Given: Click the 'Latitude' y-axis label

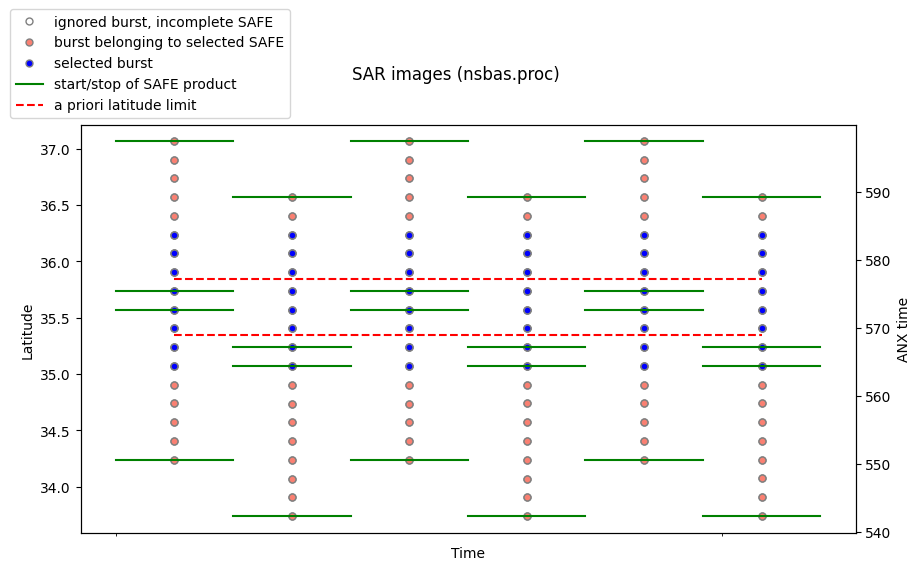Looking at the screenshot, I should (27, 332).
